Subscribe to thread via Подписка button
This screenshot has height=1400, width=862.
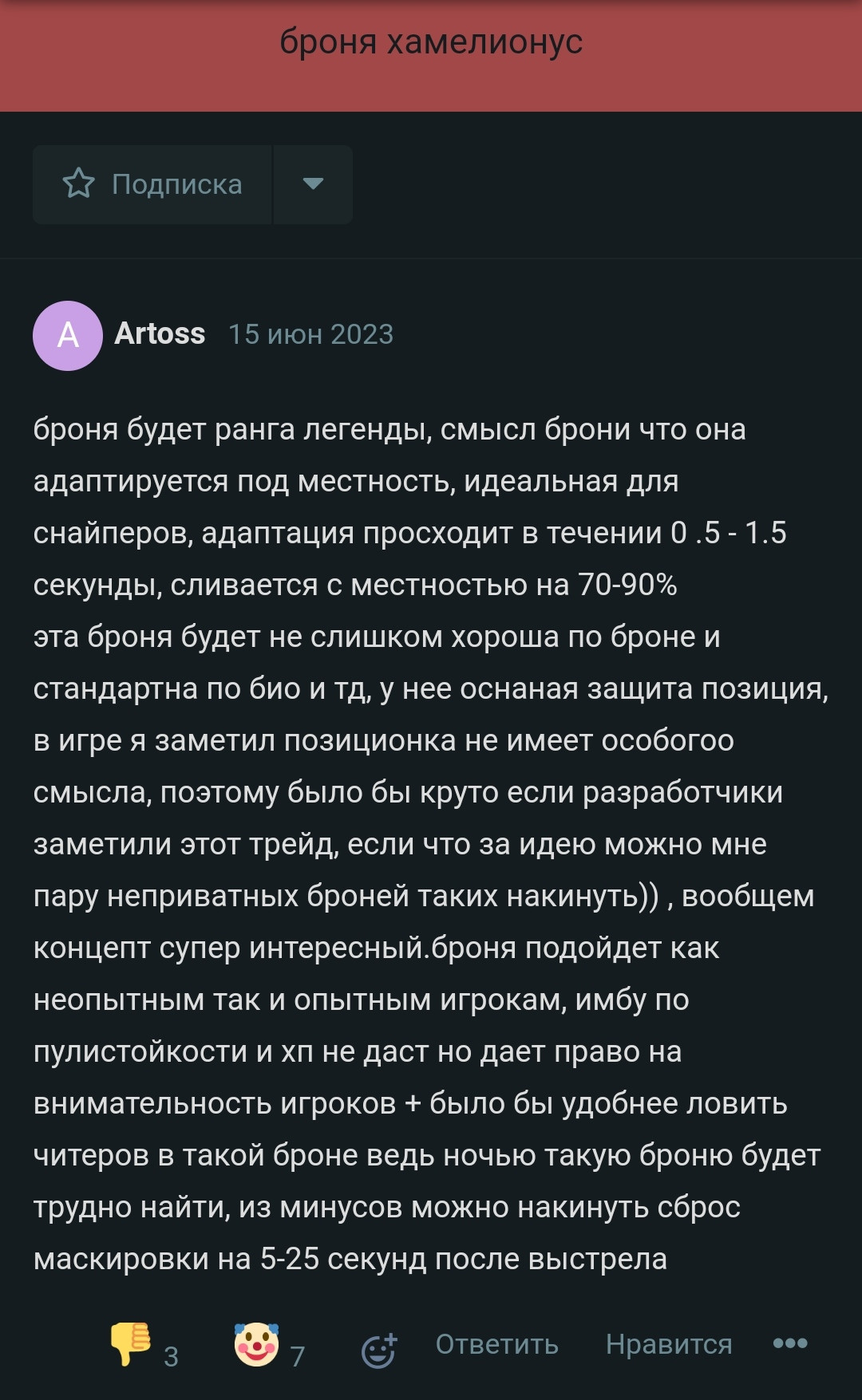[x=152, y=184]
